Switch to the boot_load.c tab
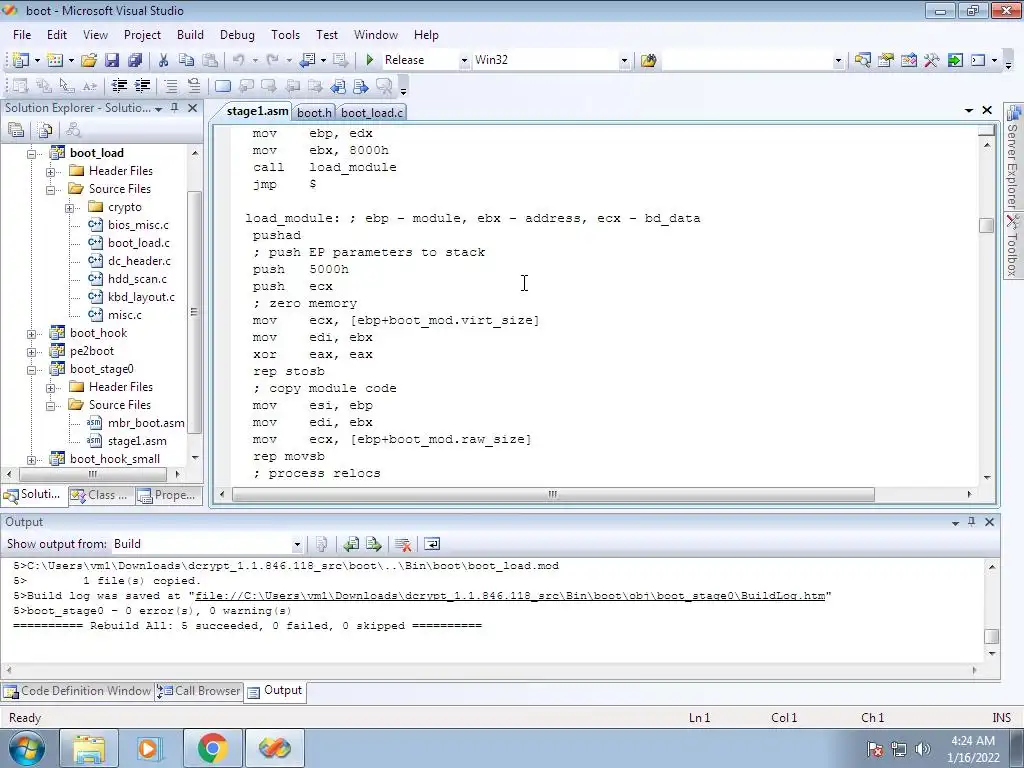The height and width of the screenshot is (768, 1024). (372, 112)
